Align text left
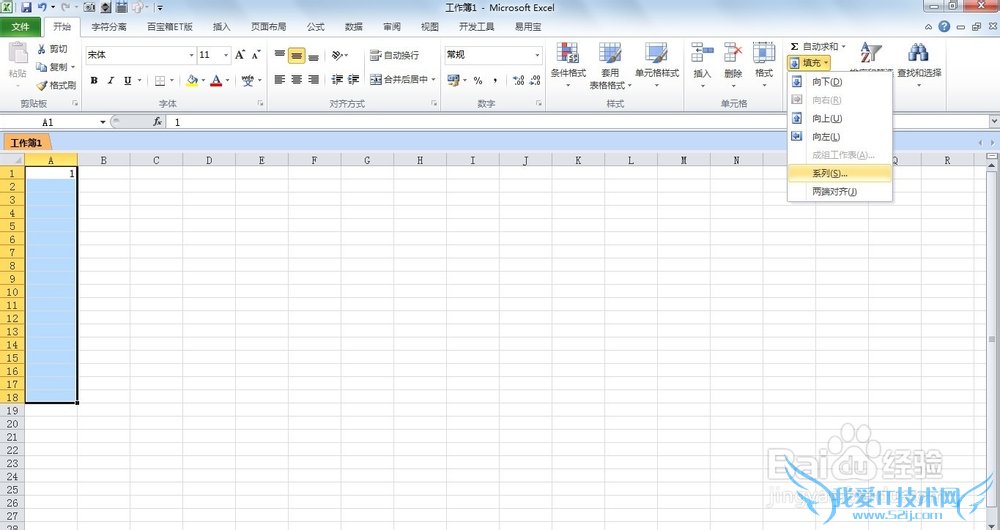The image size is (1000, 530). (279, 80)
